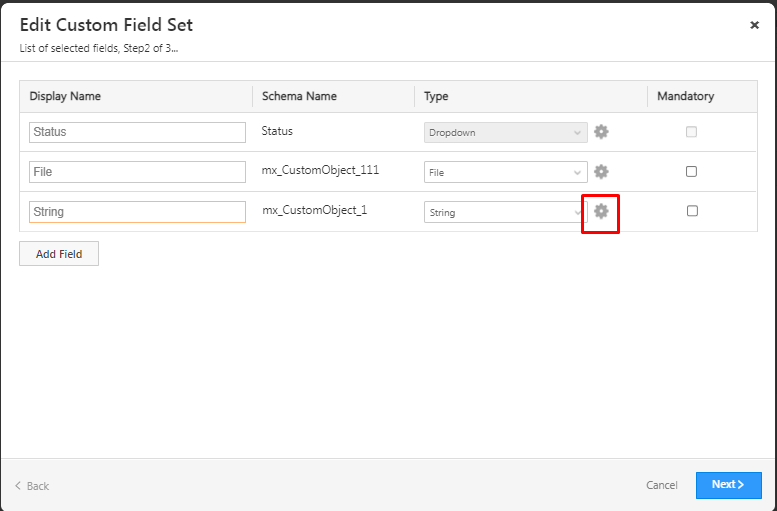Image resolution: width=777 pixels, height=511 pixels.
Task: Focus the Status display name input
Action: pos(137,132)
